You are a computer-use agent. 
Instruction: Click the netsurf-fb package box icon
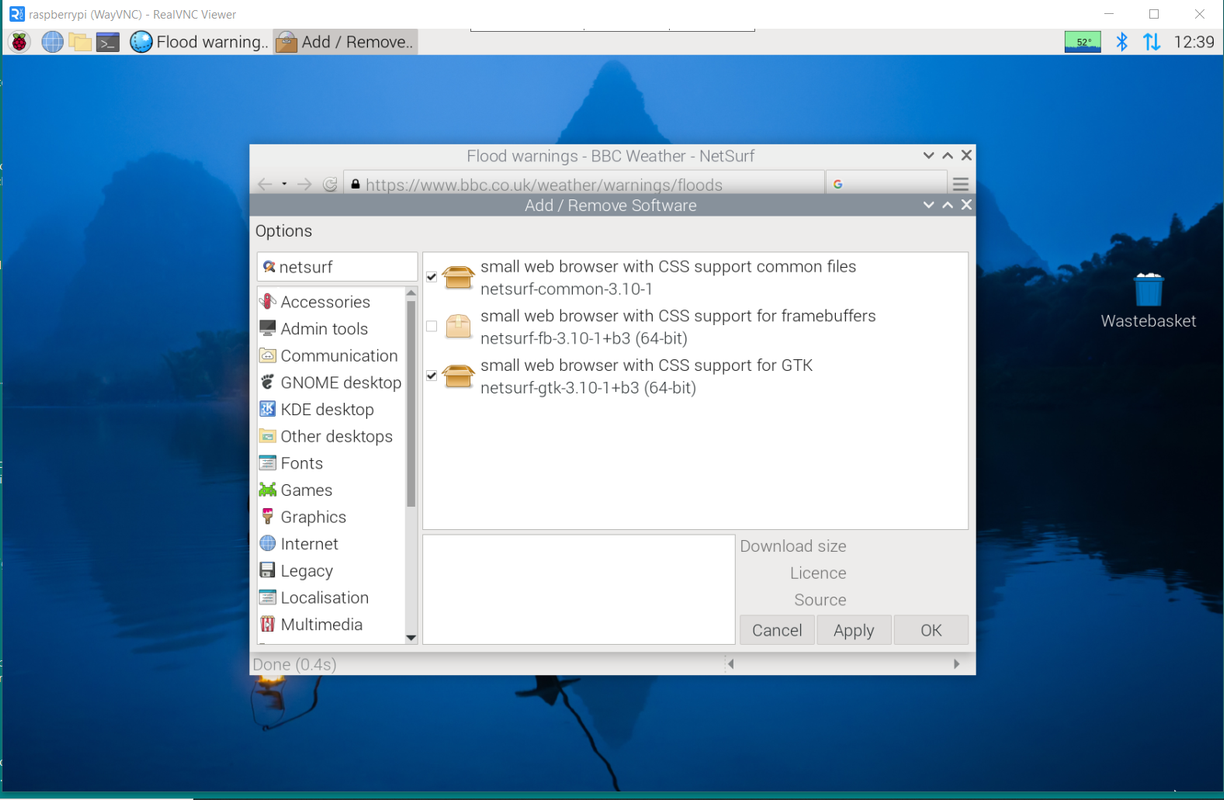click(x=458, y=326)
